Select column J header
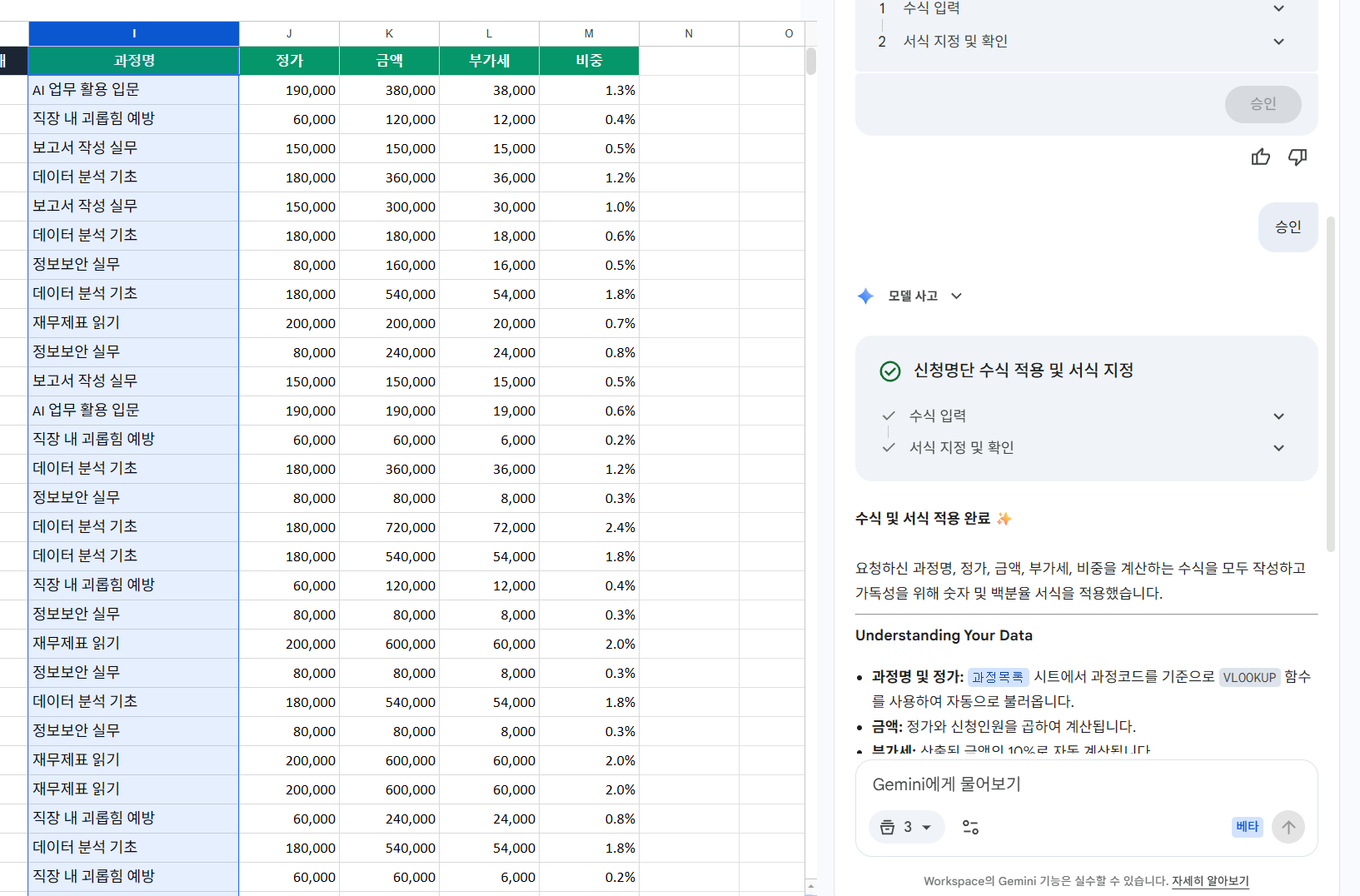 coord(289,33)
